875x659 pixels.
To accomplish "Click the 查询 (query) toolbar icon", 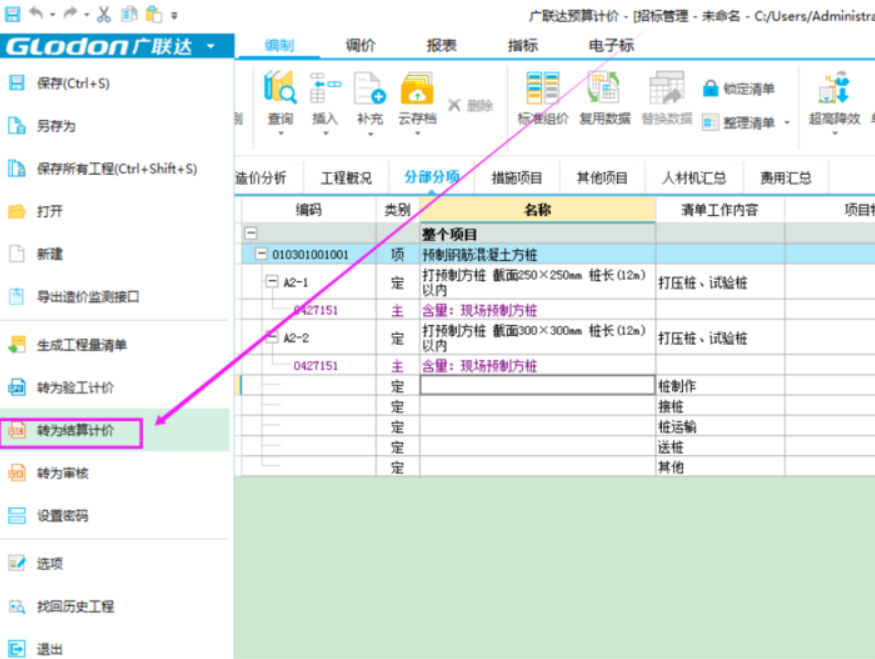I will click(x=280, y=90).
